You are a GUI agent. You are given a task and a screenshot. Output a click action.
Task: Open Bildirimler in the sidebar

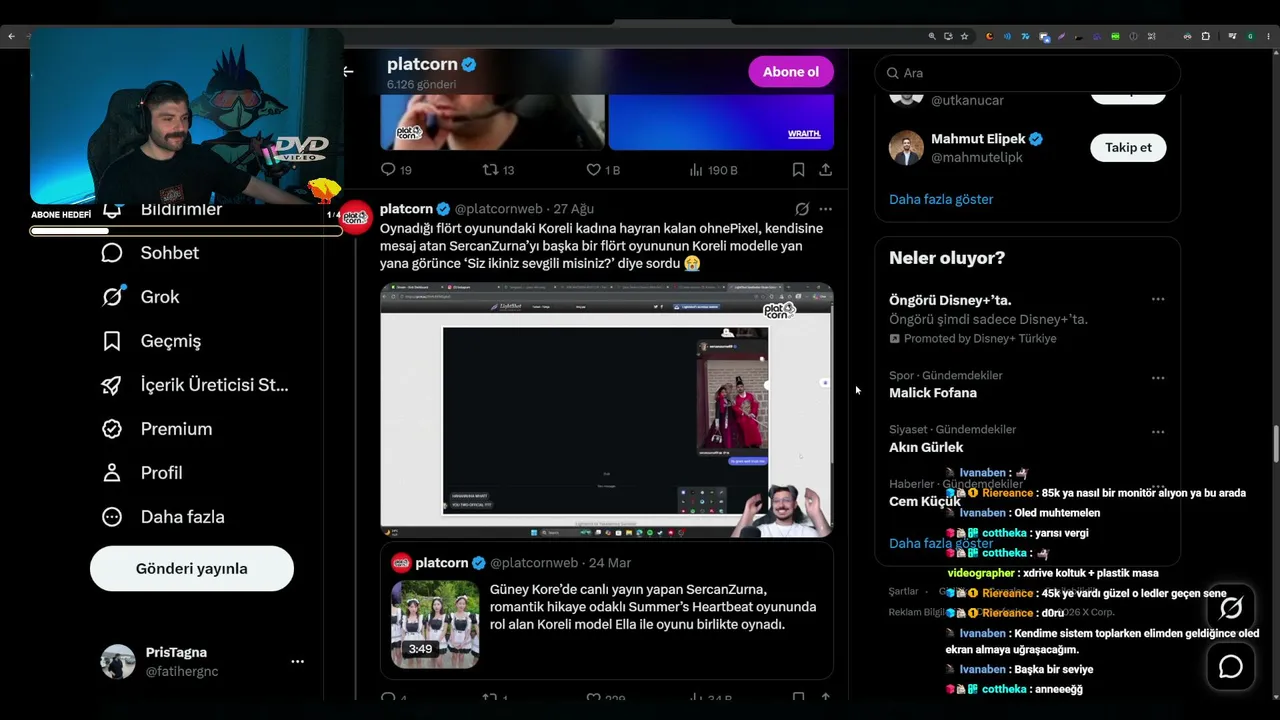click(181, 209)
